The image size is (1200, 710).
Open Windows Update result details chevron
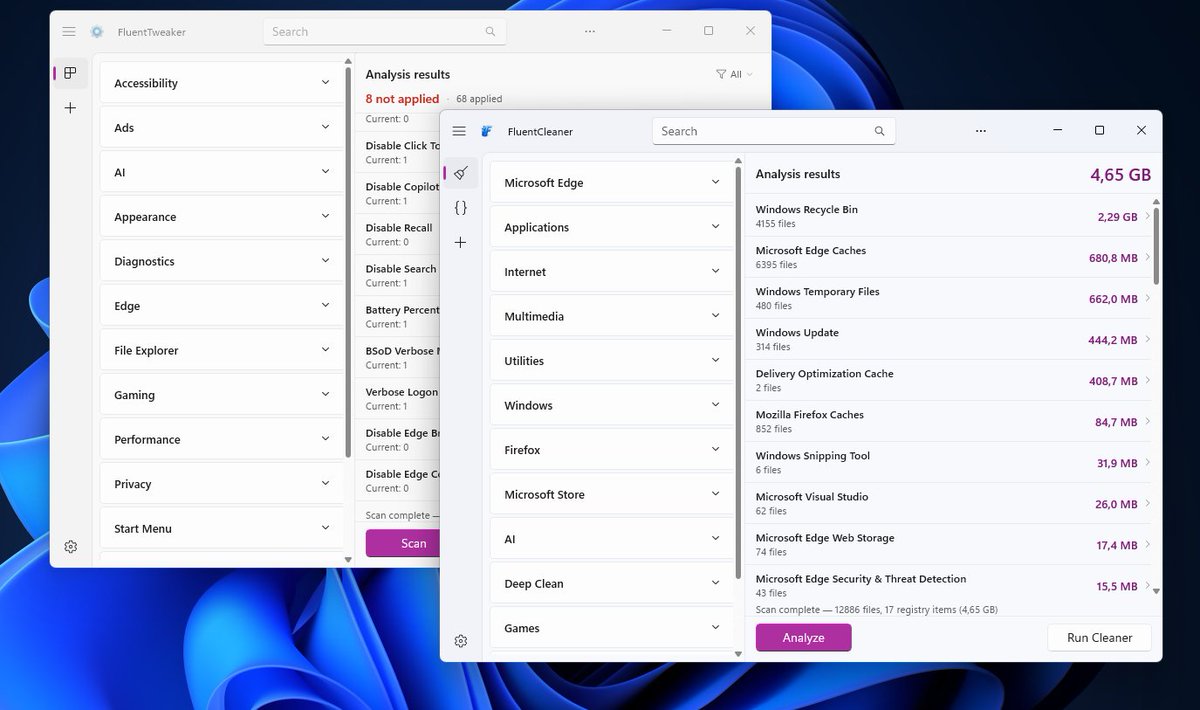(1147, 339)
